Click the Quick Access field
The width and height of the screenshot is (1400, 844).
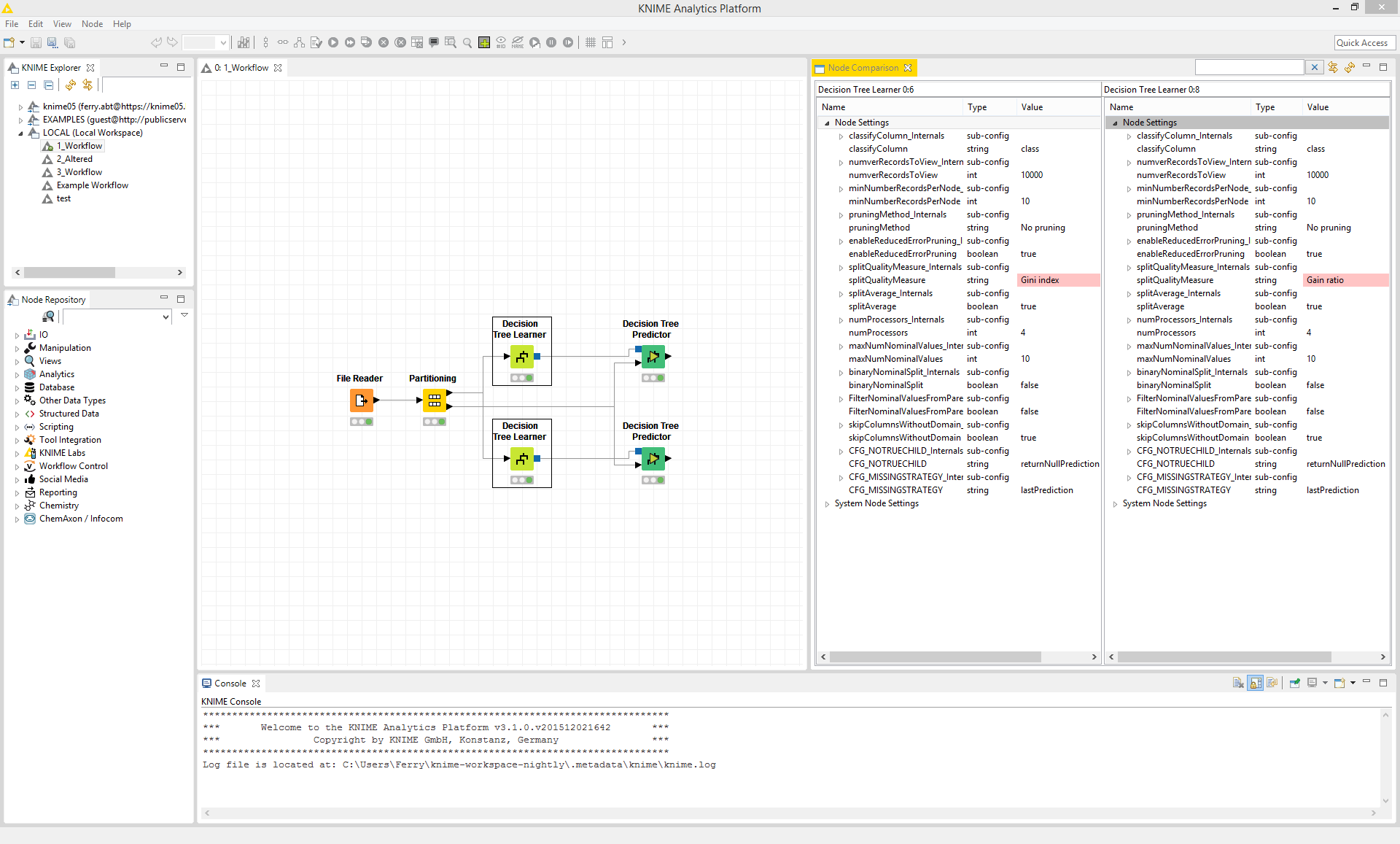[1364, 43]
